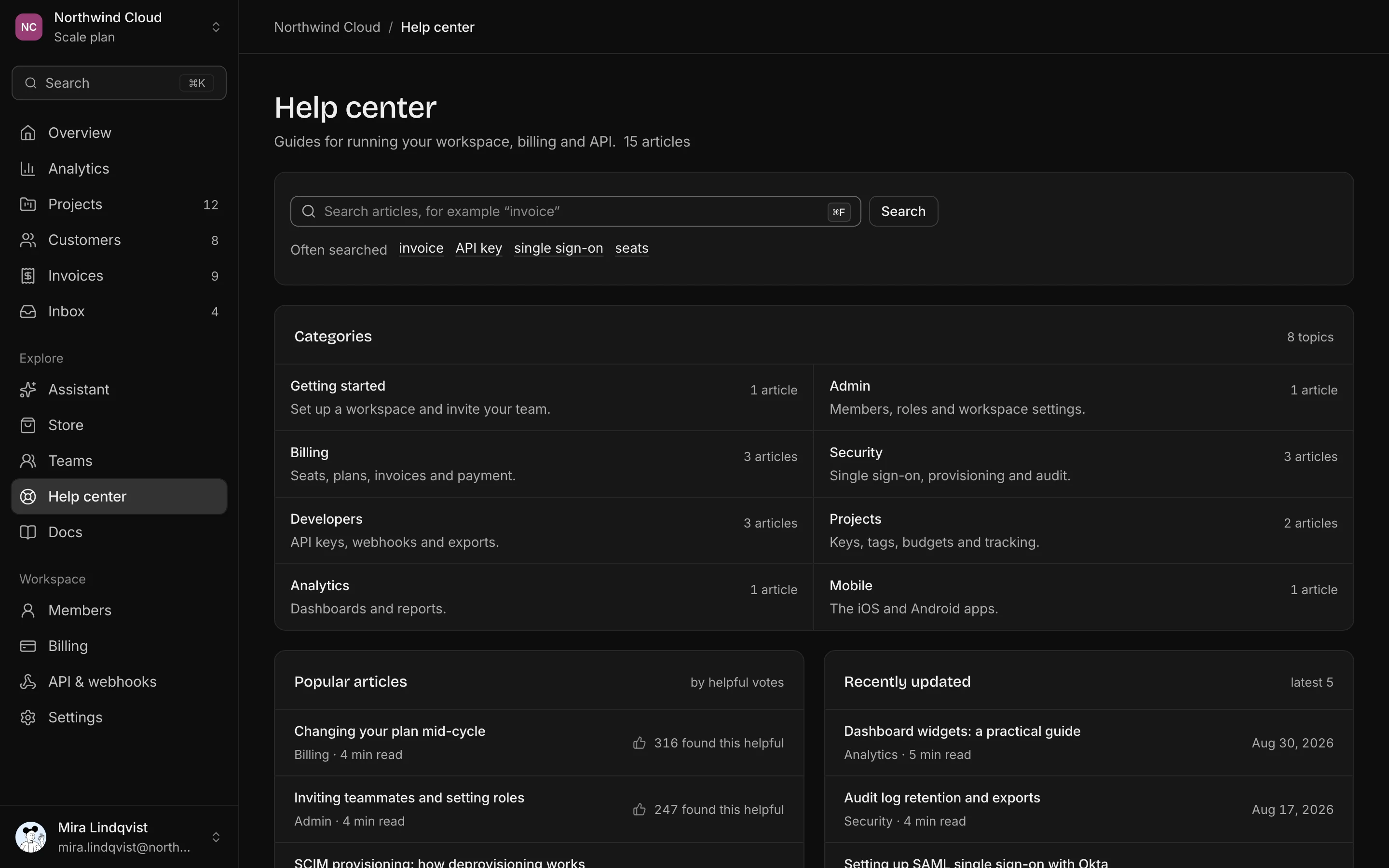This screenshot has height=868, width=1389.
Task: Expand the Mira Lindqvist account menu
Action: pyautogui.click(x=119, y=837)
